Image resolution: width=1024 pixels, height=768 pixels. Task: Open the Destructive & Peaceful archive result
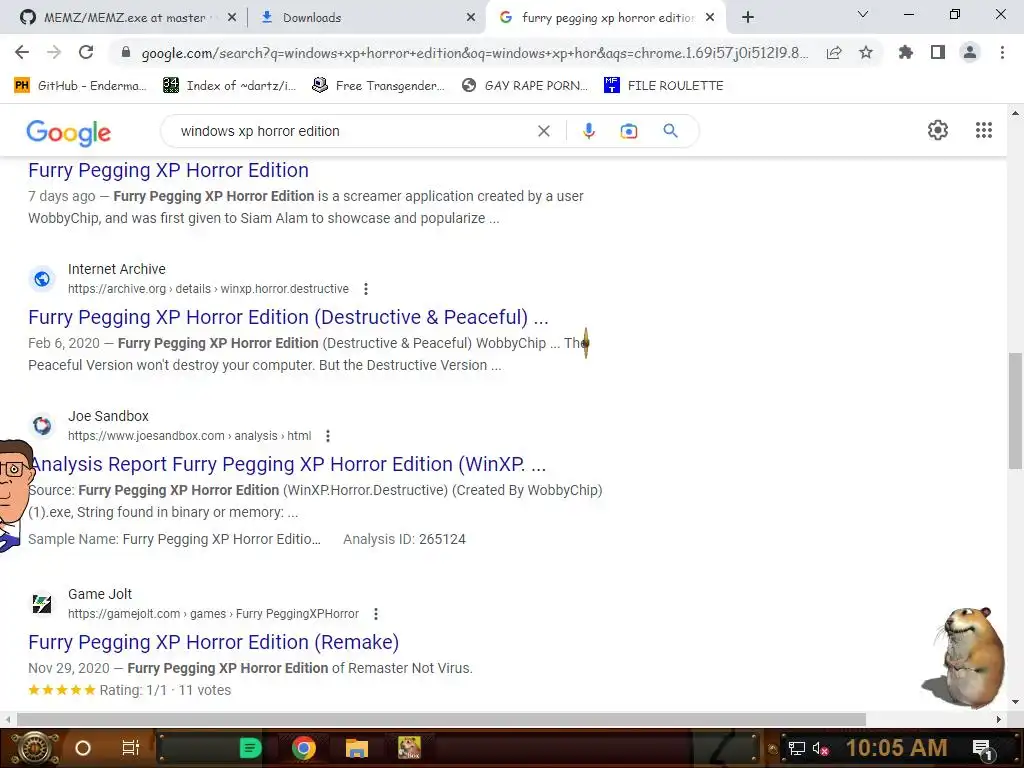coord(288,317)
